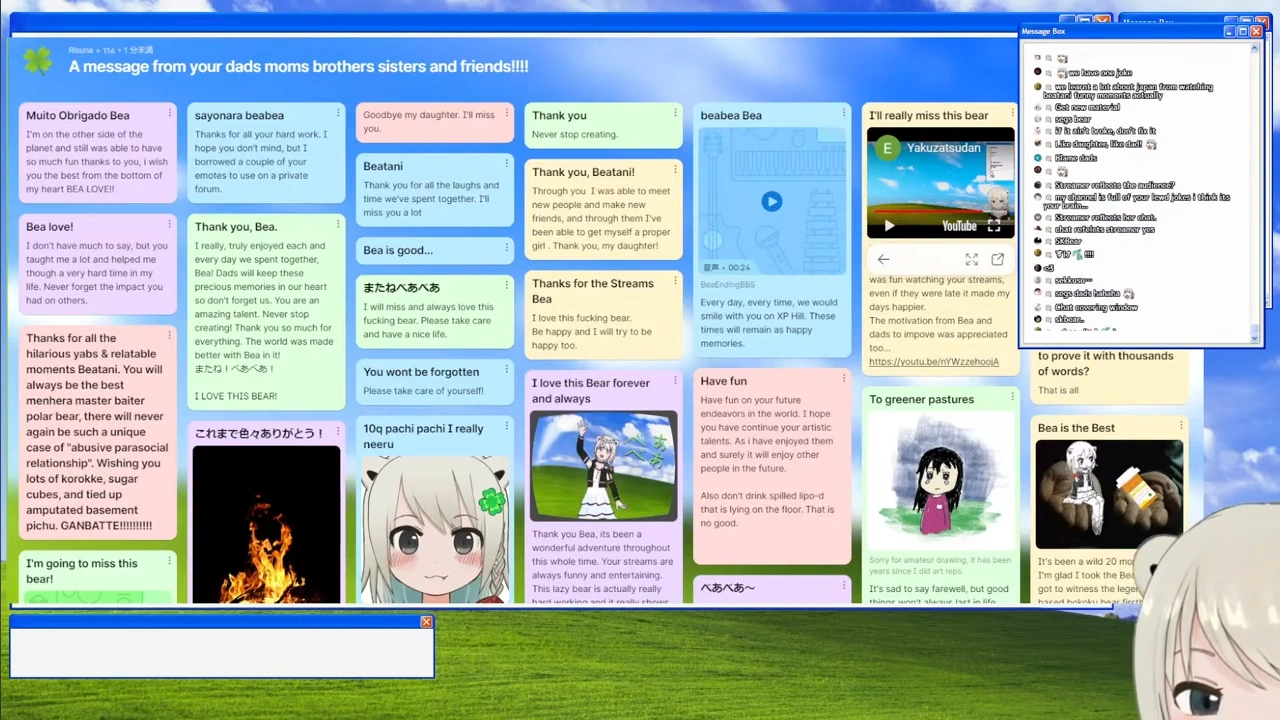Open the waving bear girl image
The height and width of the screenshot is (720, 1280).
pos(603,467)
